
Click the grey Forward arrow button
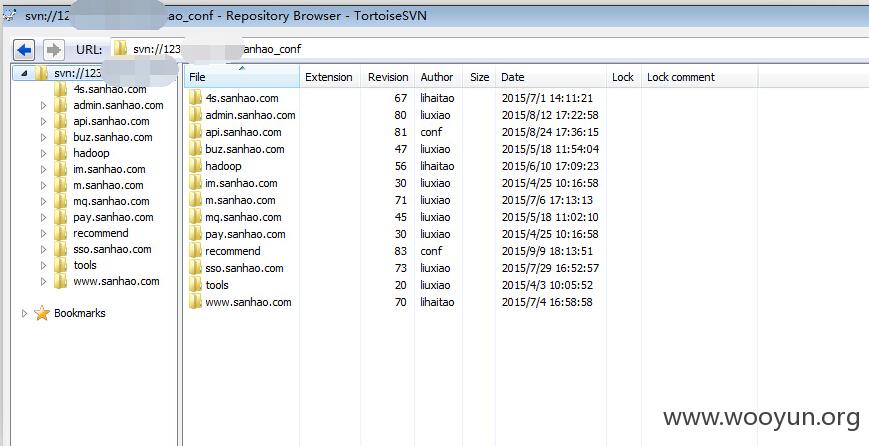click(54, 50)
